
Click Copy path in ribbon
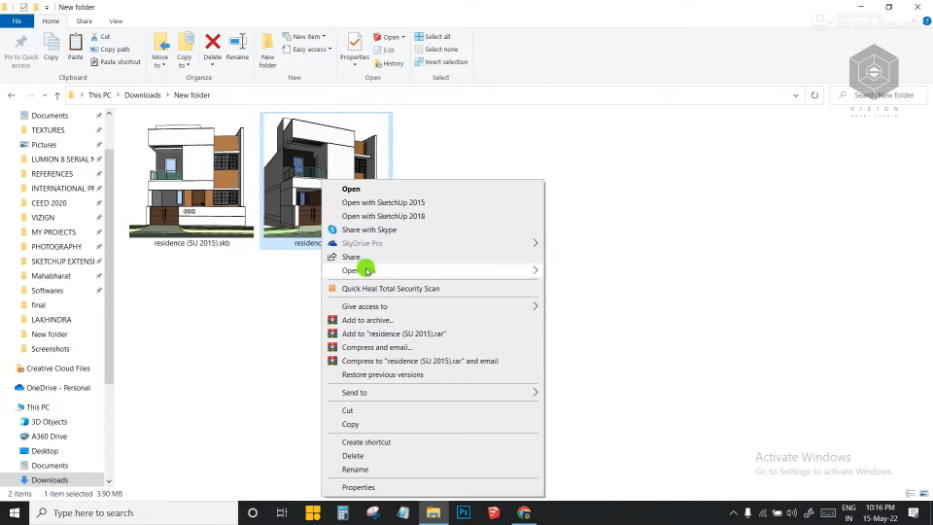point(110,49)
